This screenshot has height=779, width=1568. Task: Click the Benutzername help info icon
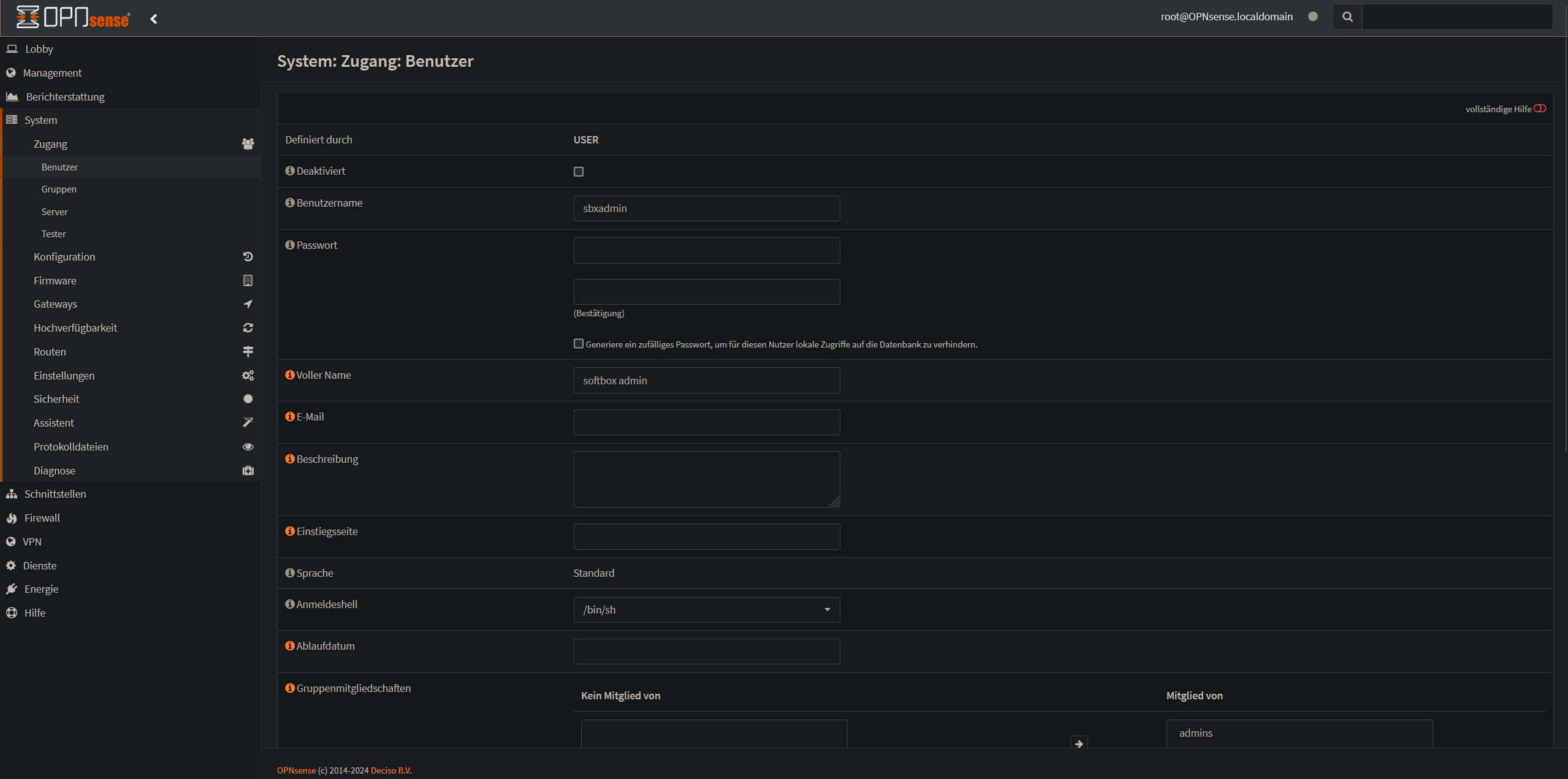(x=290, y=203)
